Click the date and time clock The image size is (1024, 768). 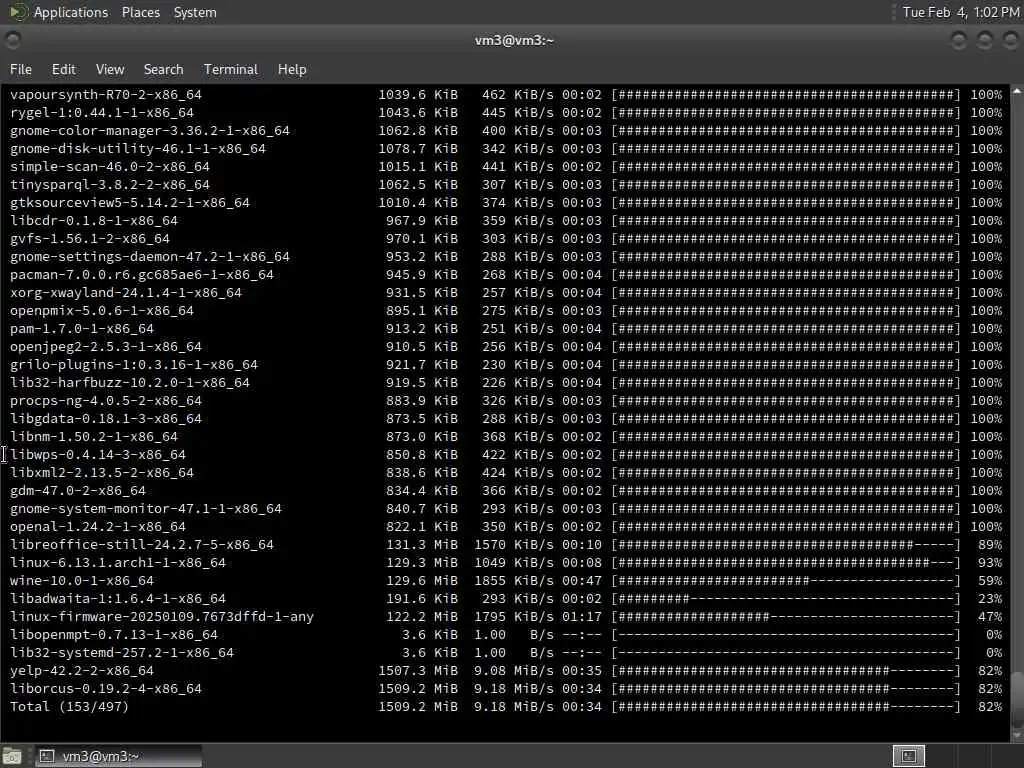pyautogui.click(x=960, y=12)
